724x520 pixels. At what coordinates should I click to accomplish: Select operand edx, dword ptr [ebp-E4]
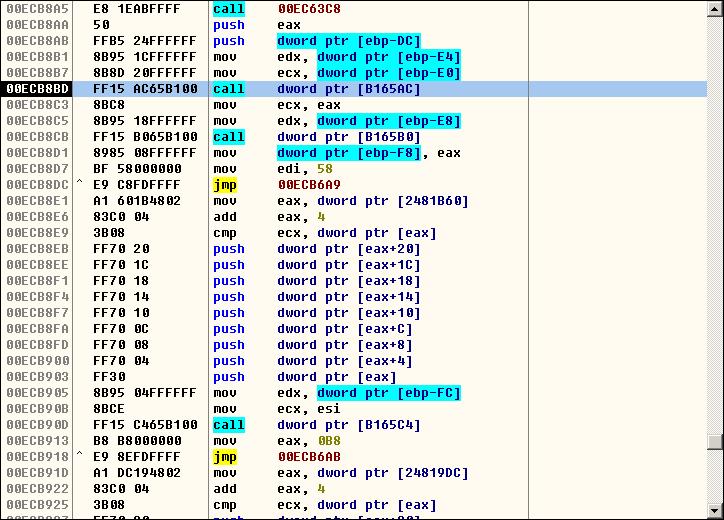369,57
